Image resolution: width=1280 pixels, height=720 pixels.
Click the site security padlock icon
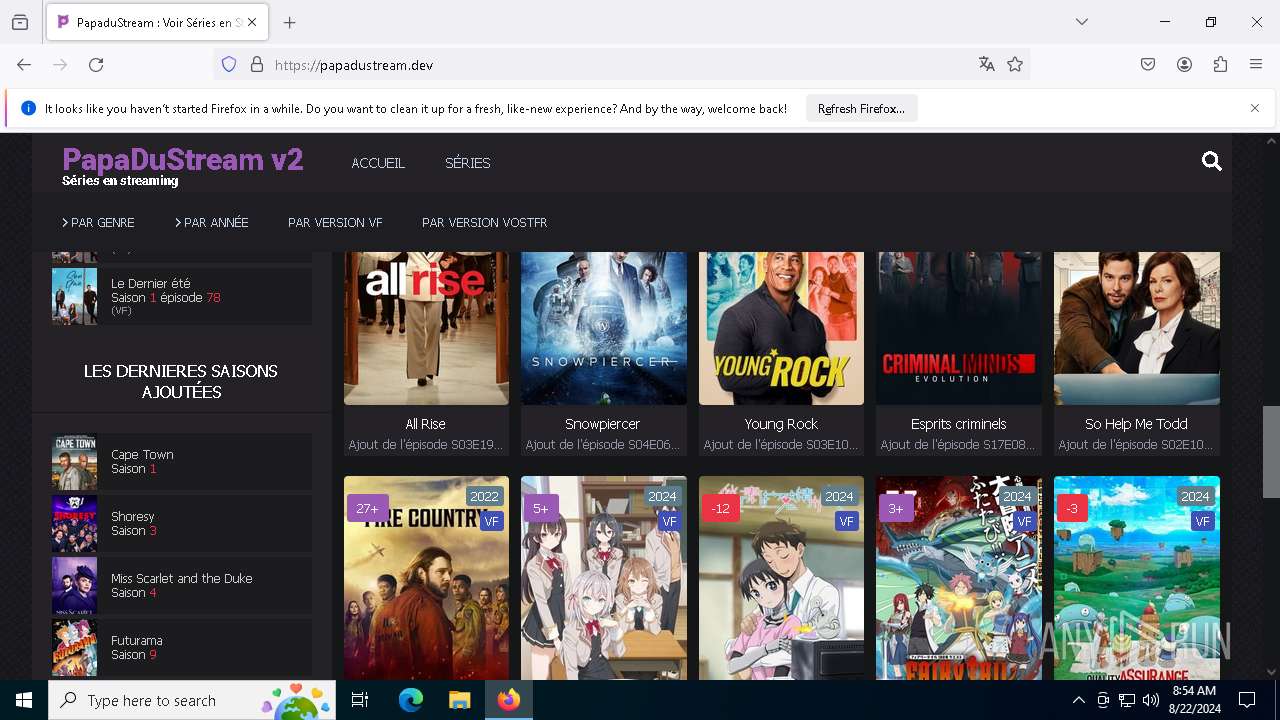click(x=257, y=65)
